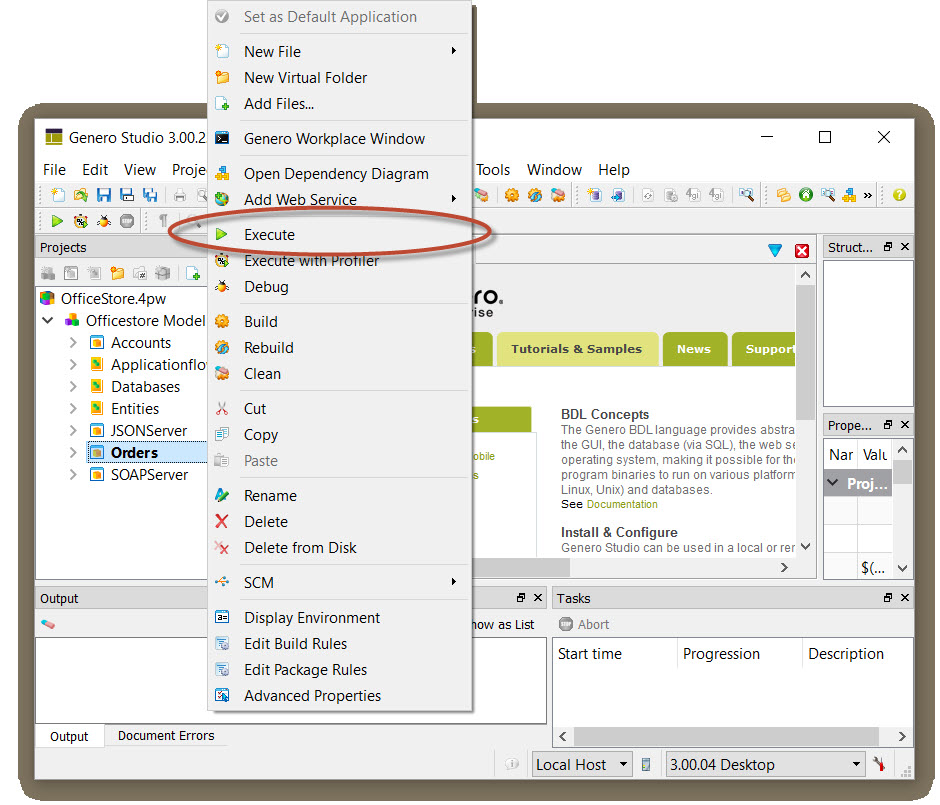Float the Tasks panel

(888, 598)
